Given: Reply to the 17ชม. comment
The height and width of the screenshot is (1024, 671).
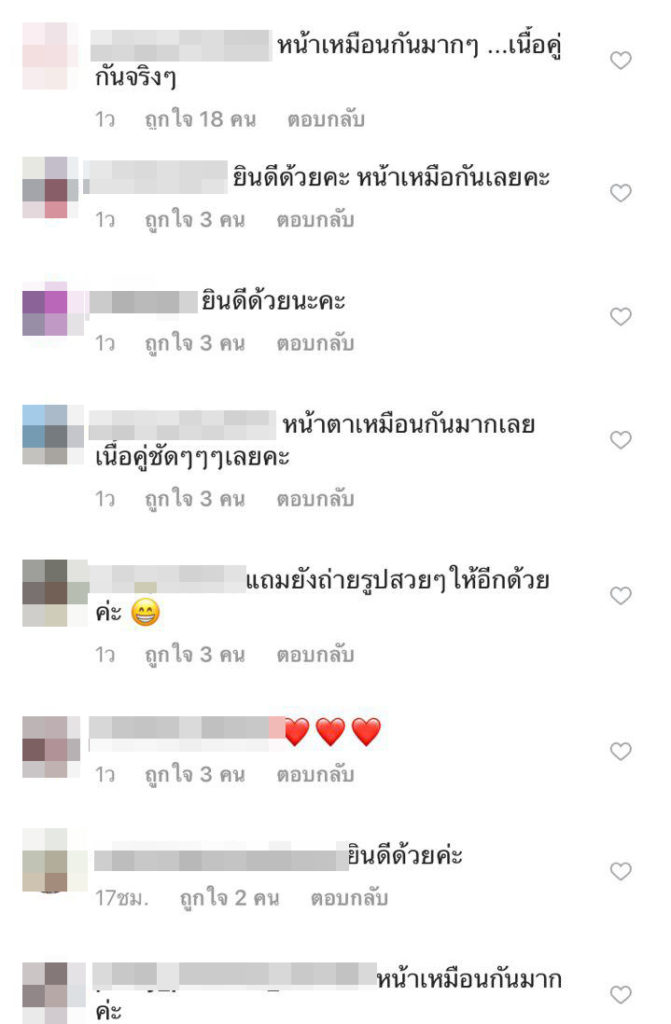Looking at the screenshot, I should pos(349,898).
